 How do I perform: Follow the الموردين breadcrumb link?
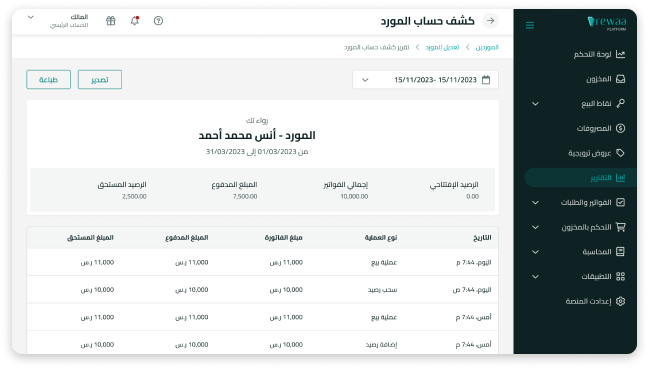click(x=487, y=48)
